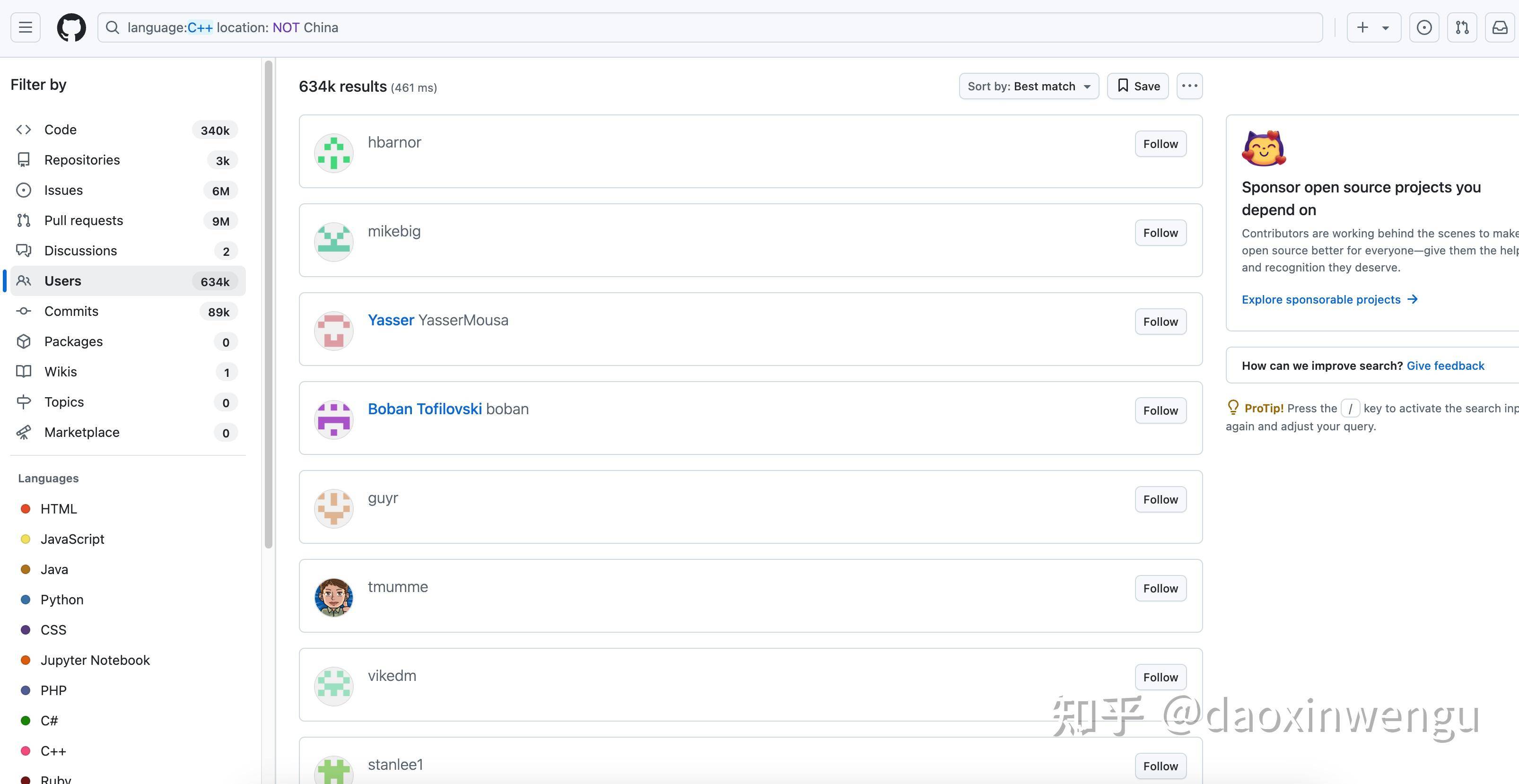Follow user tmumme
The image size is (1519, 784).
tap(1161, 588)
